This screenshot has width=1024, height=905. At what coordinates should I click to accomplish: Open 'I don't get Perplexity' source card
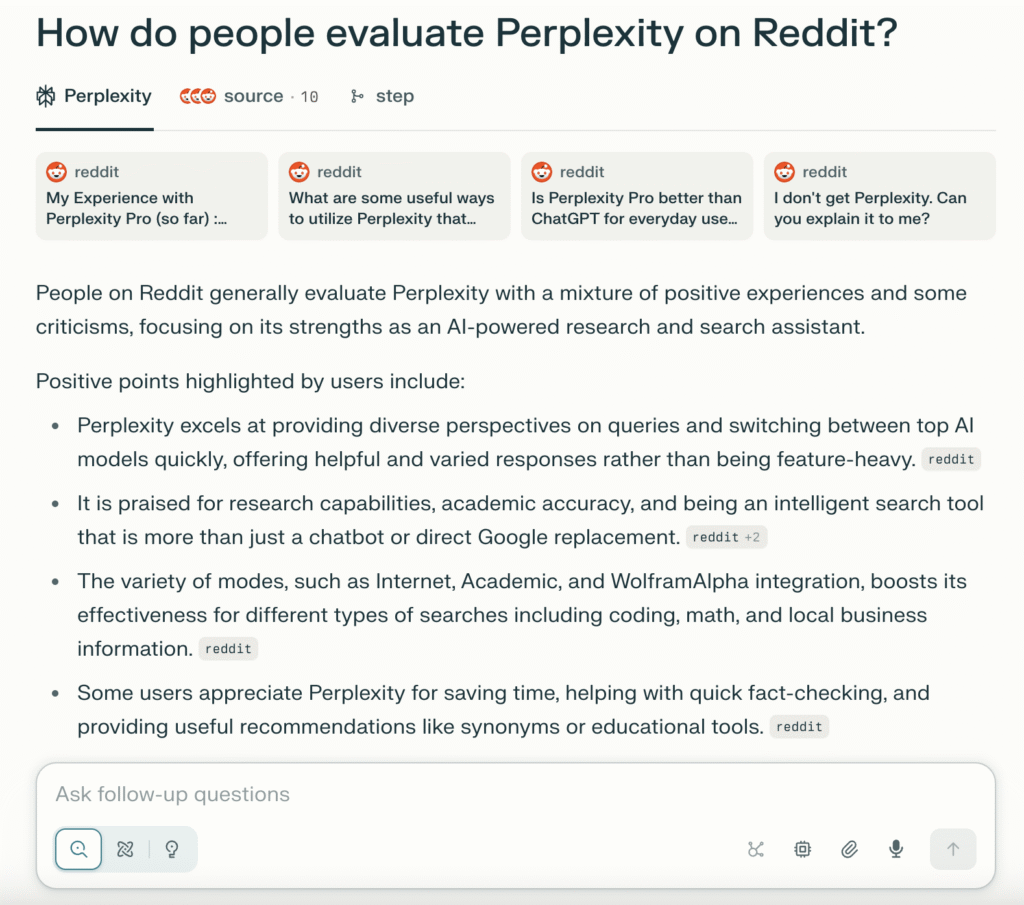point(879,196)
